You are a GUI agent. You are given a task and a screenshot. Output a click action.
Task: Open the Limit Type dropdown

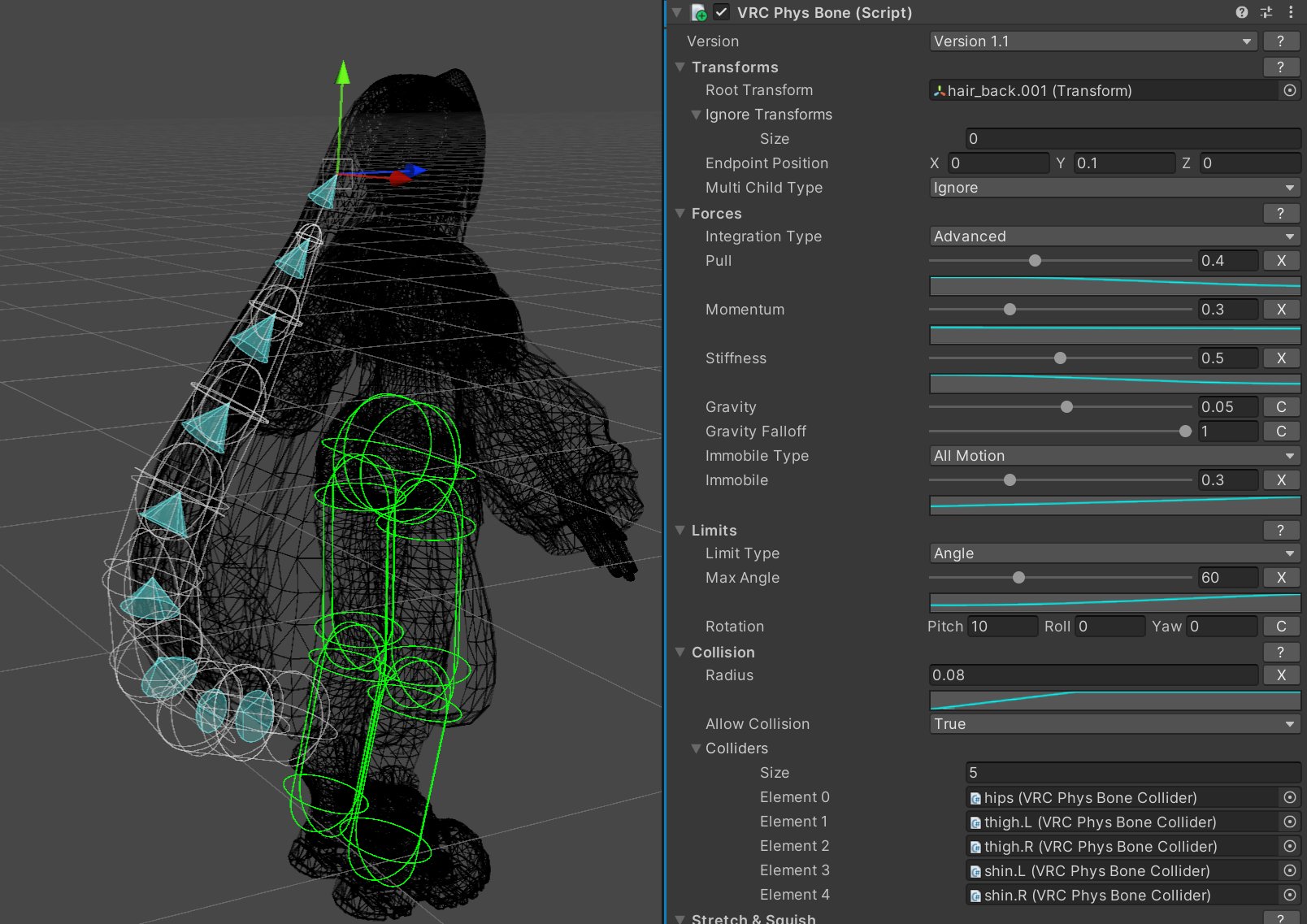coord(1114,553)
